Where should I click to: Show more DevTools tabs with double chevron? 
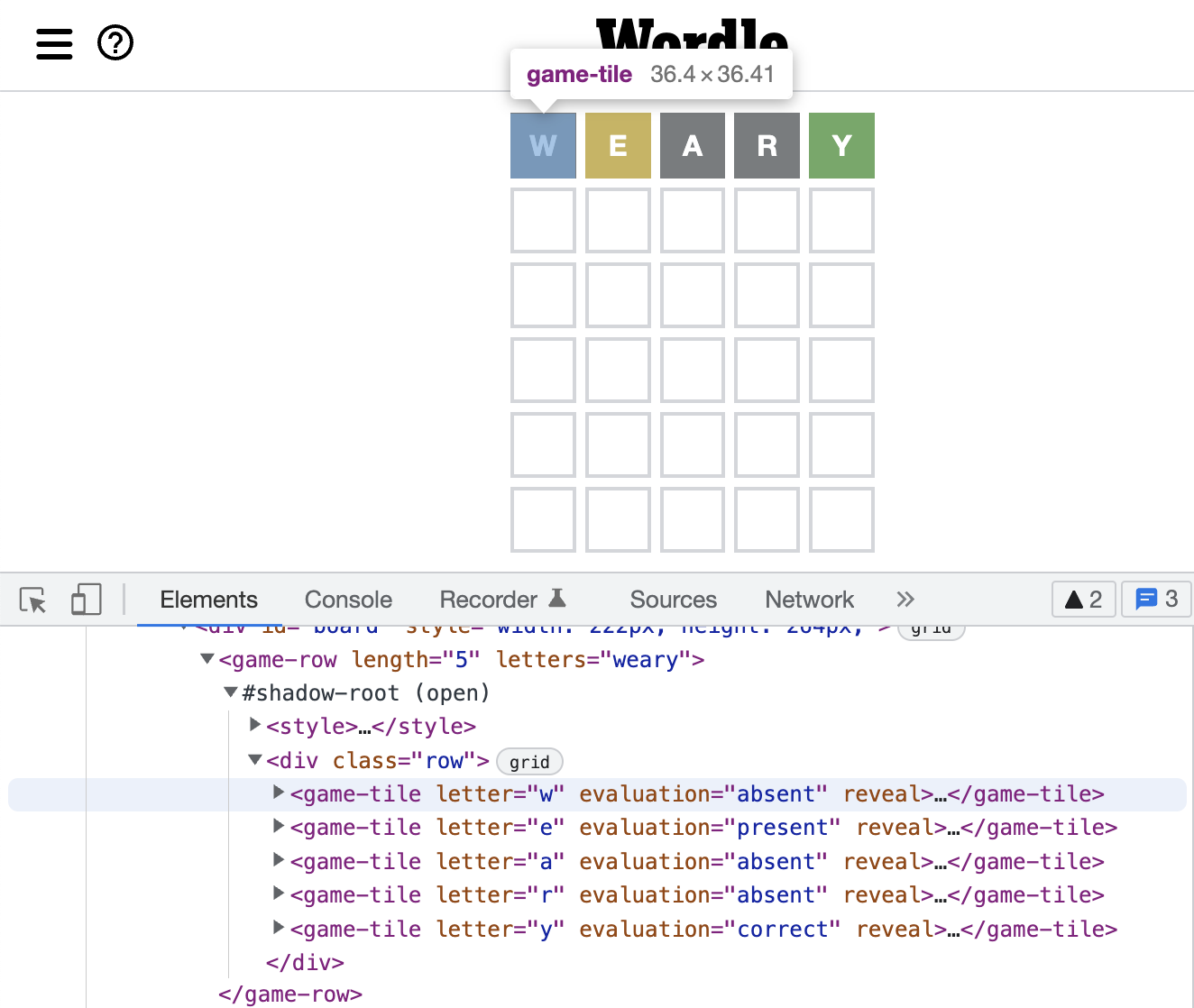(x=905, y=600)
